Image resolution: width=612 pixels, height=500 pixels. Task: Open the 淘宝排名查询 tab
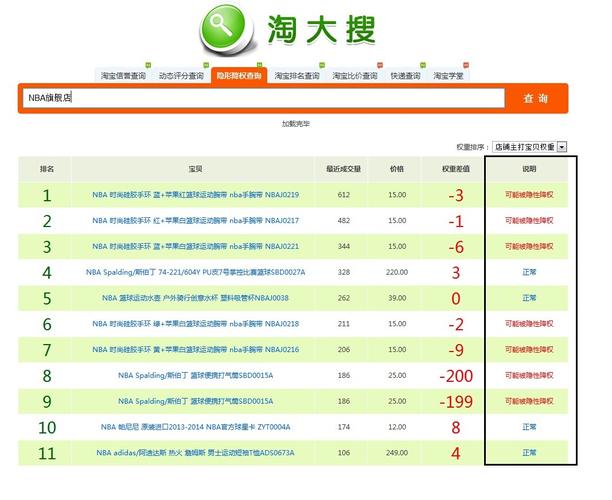(297, 76)
